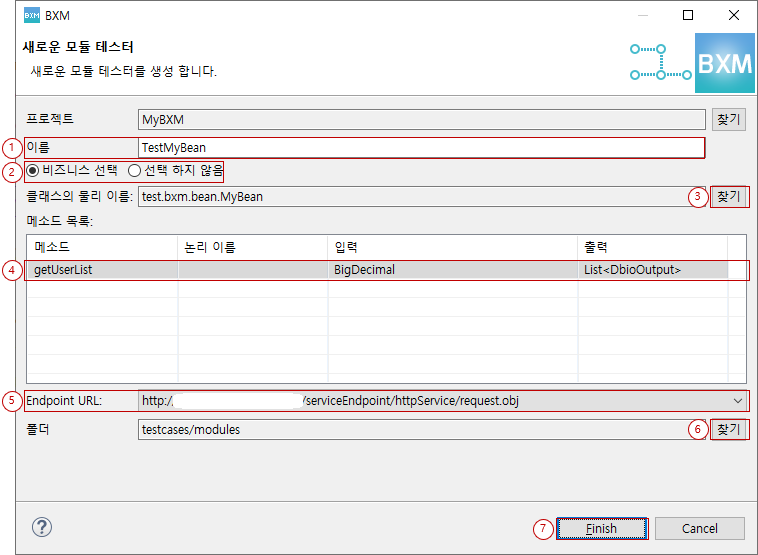The image size is (758, 555).
Task: Cancel the new module tester dialog
Action: 700,528
